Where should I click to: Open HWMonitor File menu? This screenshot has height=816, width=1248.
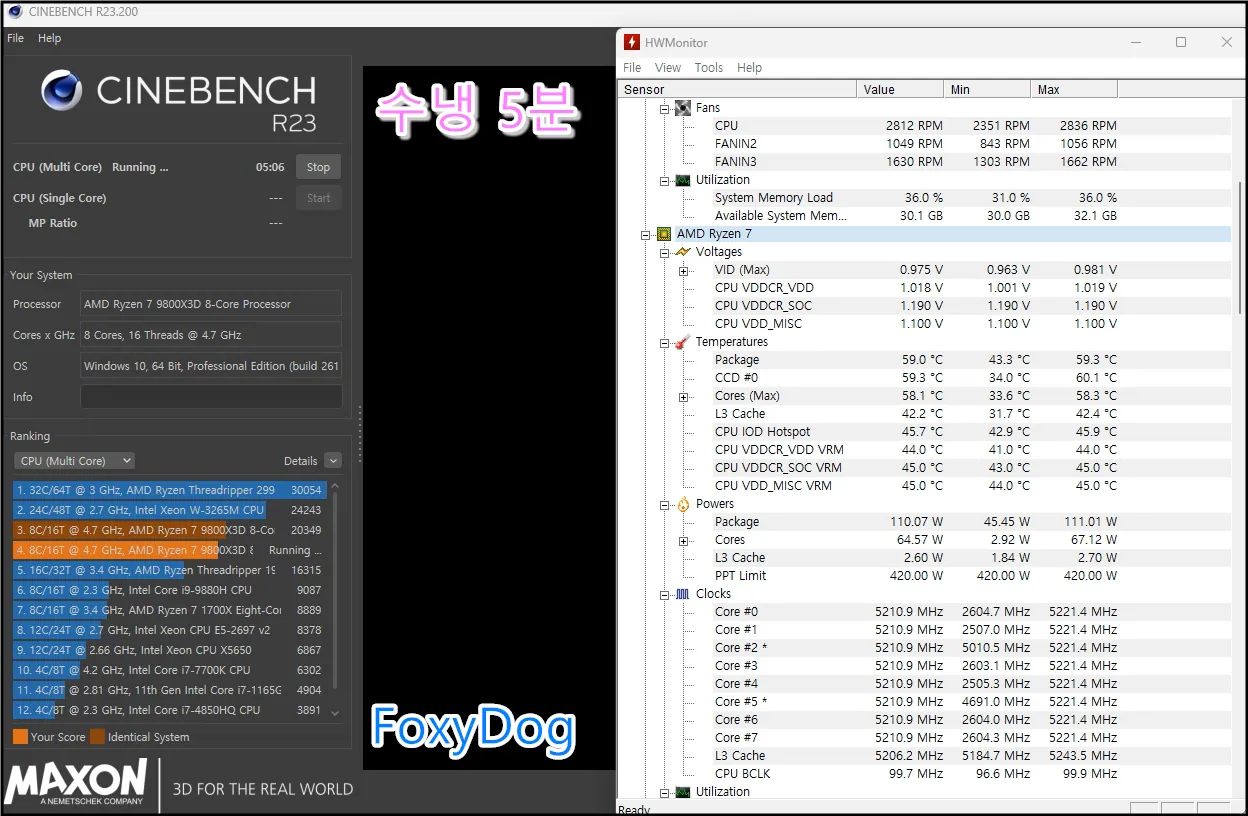click(632, 68)
